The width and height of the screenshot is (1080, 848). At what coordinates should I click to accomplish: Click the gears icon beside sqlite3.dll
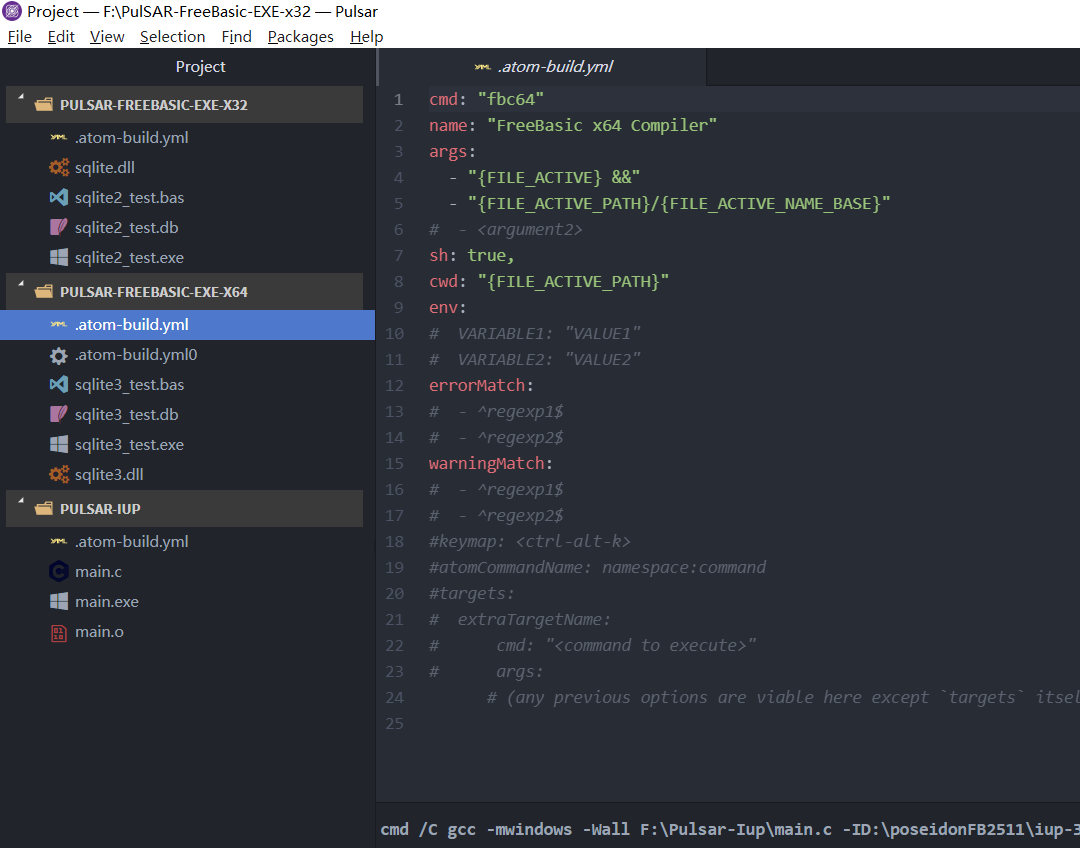coord(59,475)
